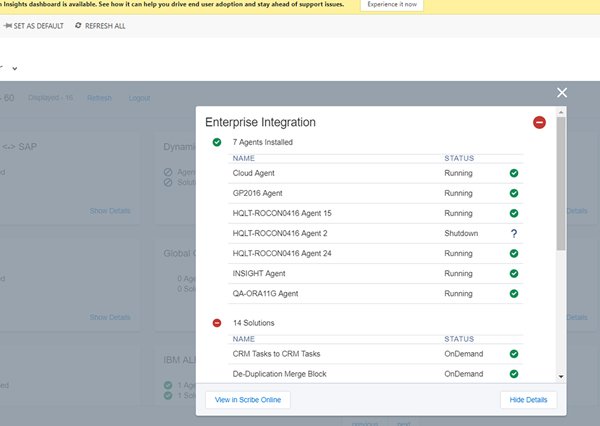Image resolution: width=600 pixels, height=426 pixels.
Task: Select the HQLT-ROCON0416 Agent 24 name
Action: [x=282, y=253]
